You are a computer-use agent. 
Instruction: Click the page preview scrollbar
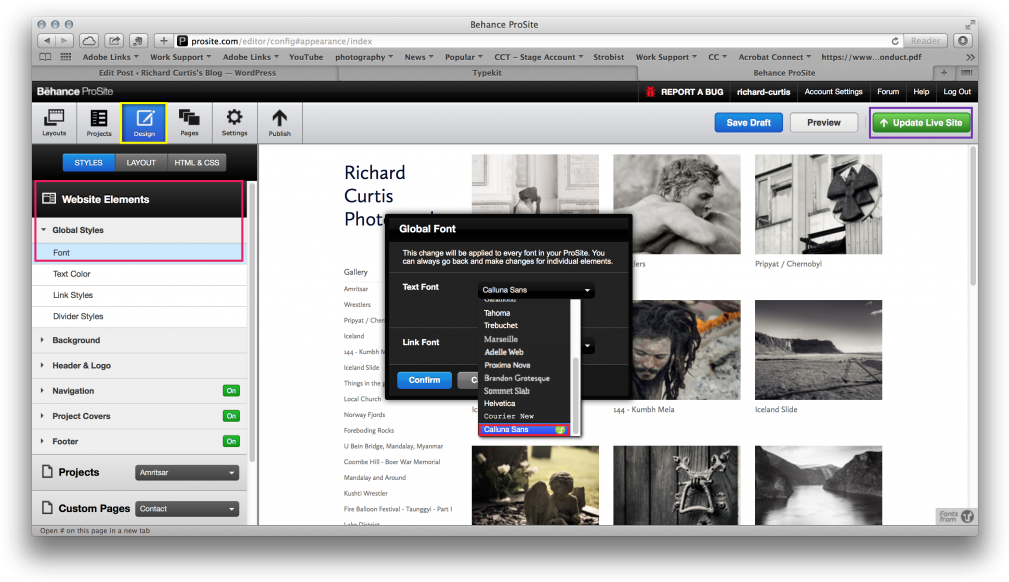click(x=972, y=216)
